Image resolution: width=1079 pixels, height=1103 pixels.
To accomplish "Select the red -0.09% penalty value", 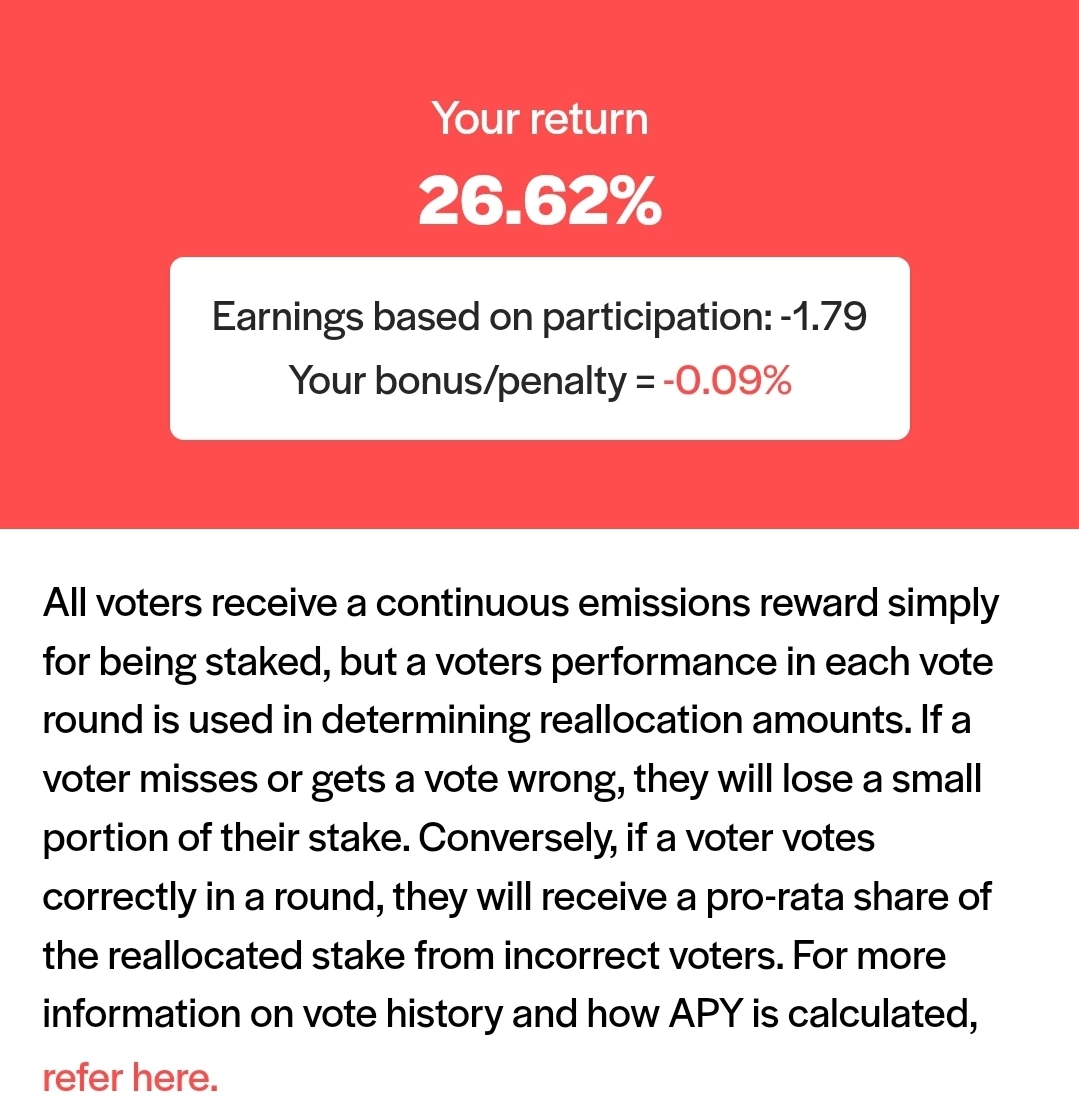I will coord(727,381).
